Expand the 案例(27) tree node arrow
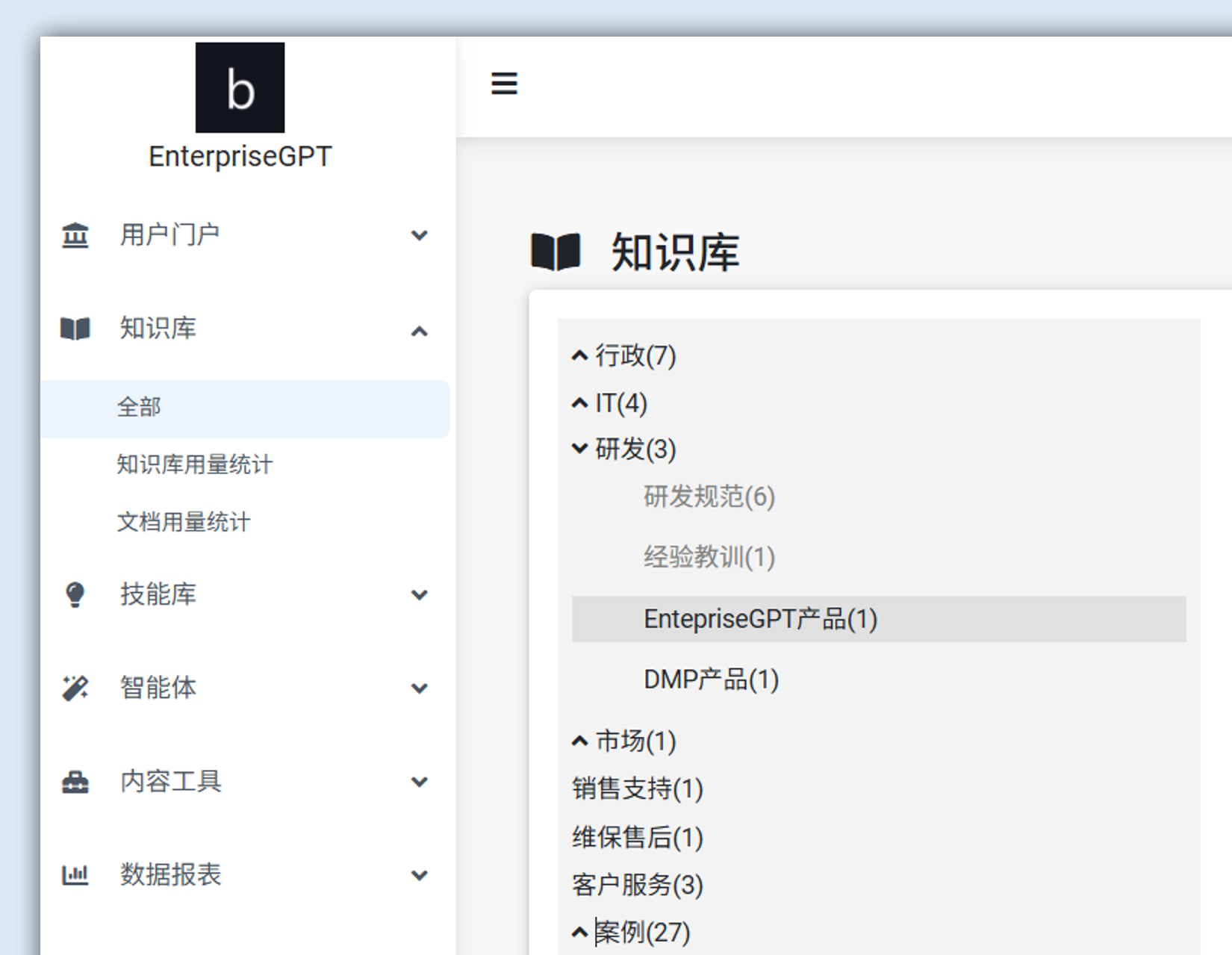The width and height of the screenshot is (1232, 955). click(x=580, y=933)
